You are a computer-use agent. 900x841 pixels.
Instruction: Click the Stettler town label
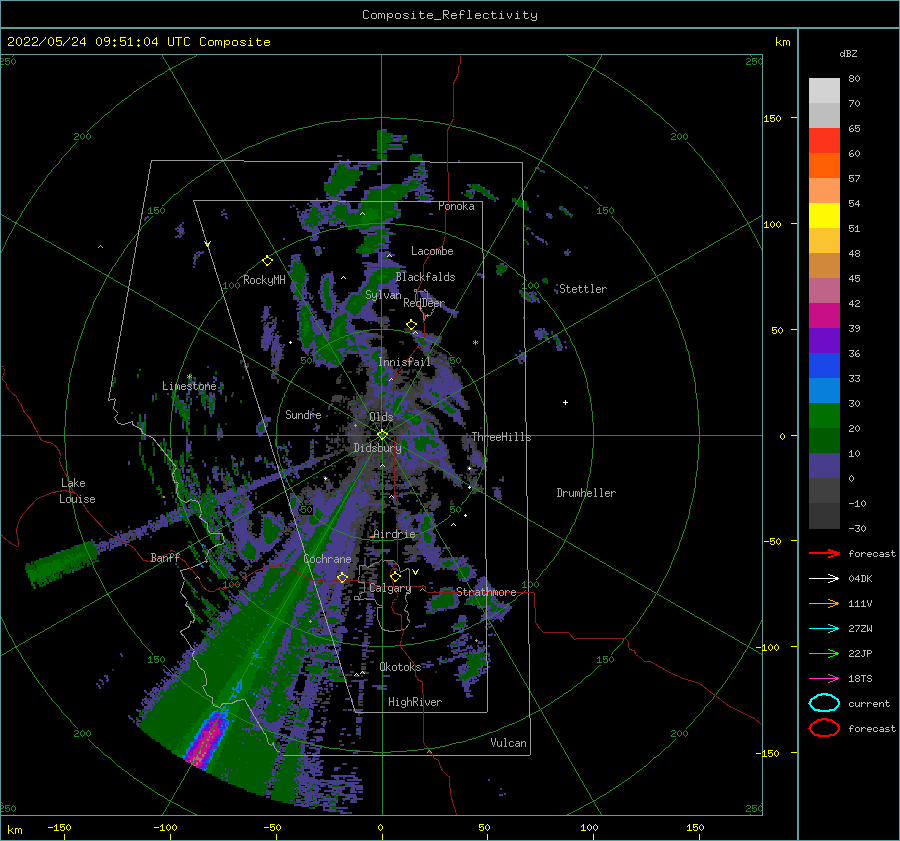click(583, 289)
